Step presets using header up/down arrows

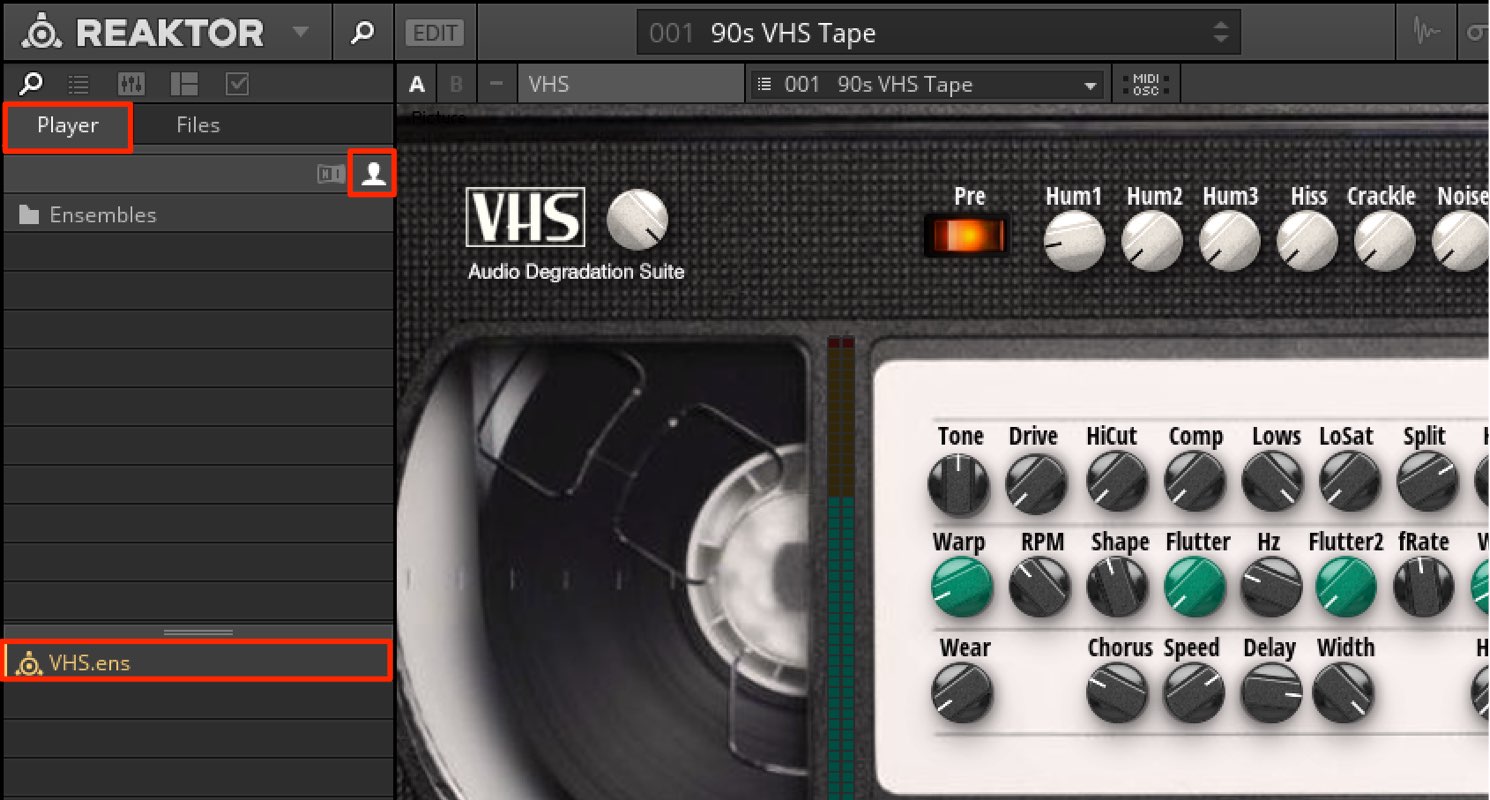pos(1220,33)
